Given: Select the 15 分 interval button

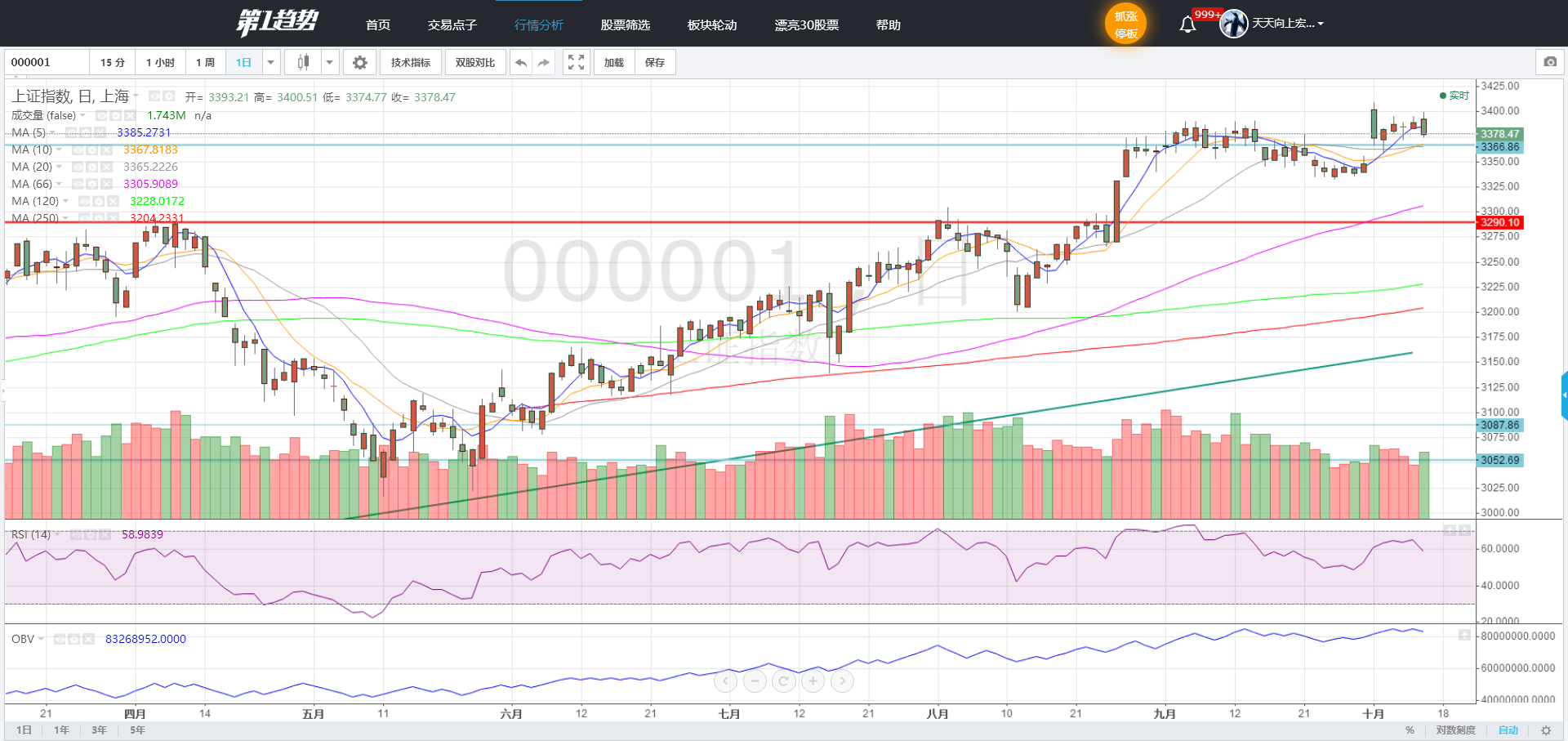Looking at the screenshot, I should [113, 62].
